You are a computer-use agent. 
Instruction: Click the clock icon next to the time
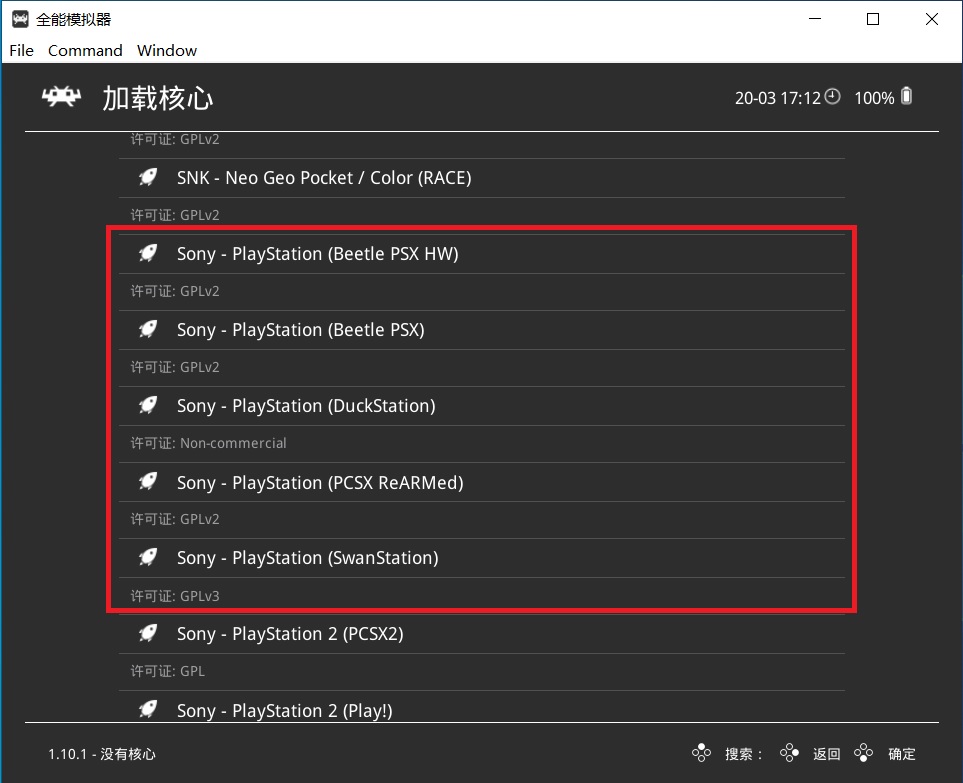(832, 97)
